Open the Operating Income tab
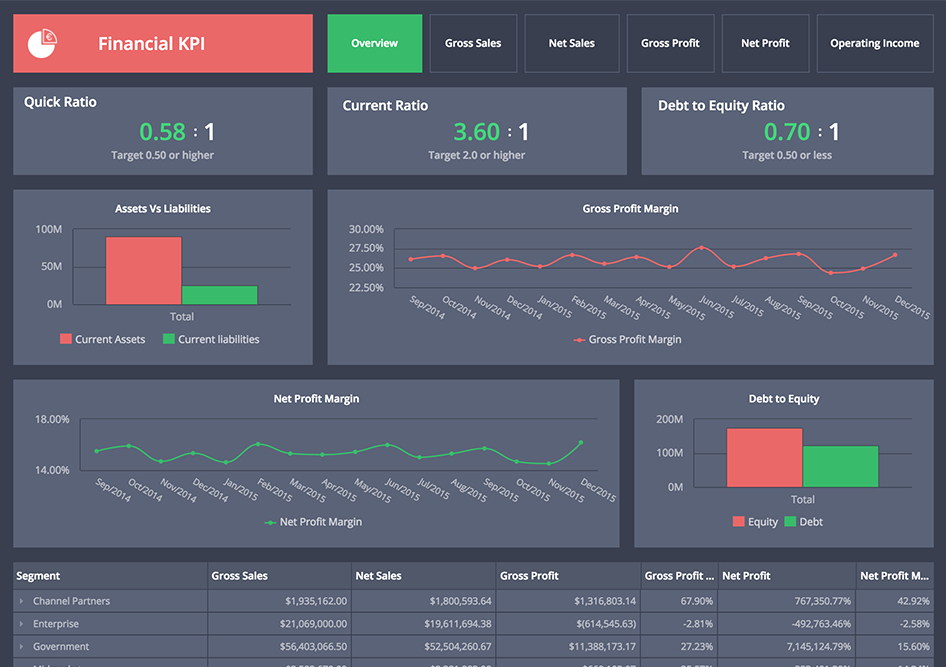This screenshot has height=667, width=946. [874, 43]
